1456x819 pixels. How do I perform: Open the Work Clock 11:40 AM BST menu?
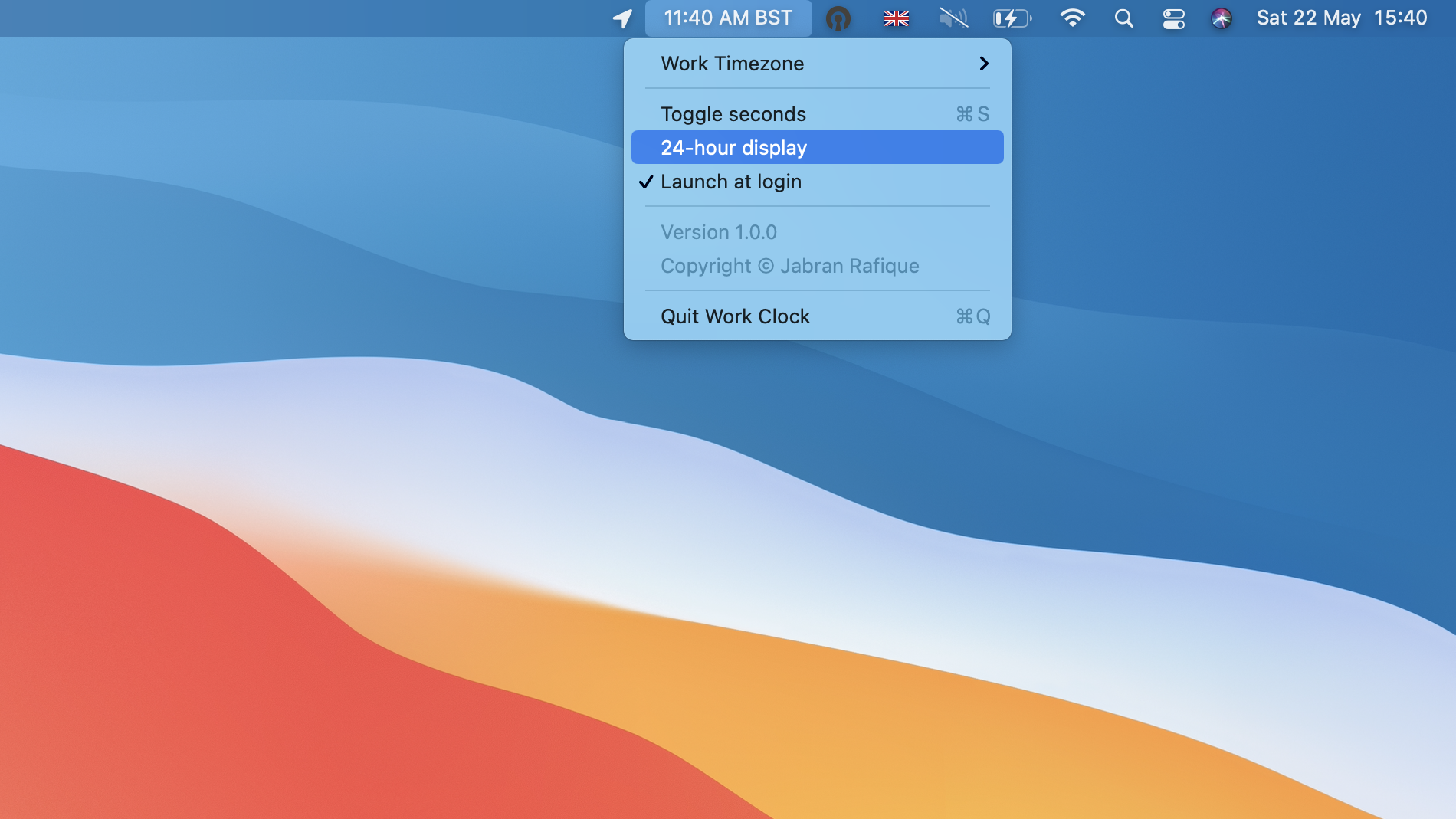pos(728,18)
